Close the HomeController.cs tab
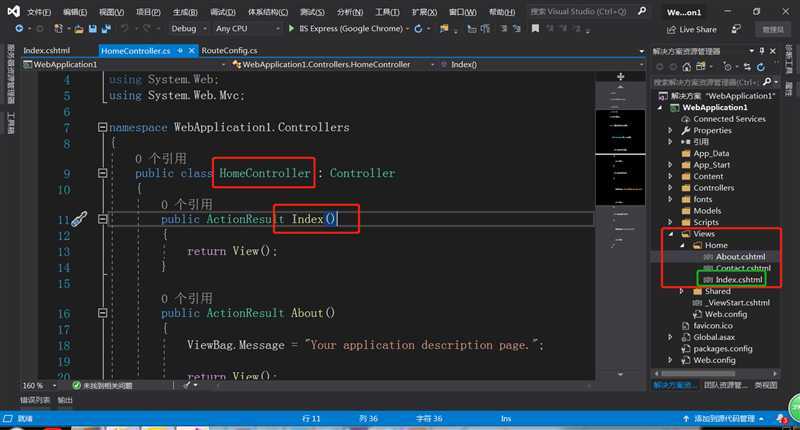The width and height of the screenshot is (800, 430). [192, 50]
